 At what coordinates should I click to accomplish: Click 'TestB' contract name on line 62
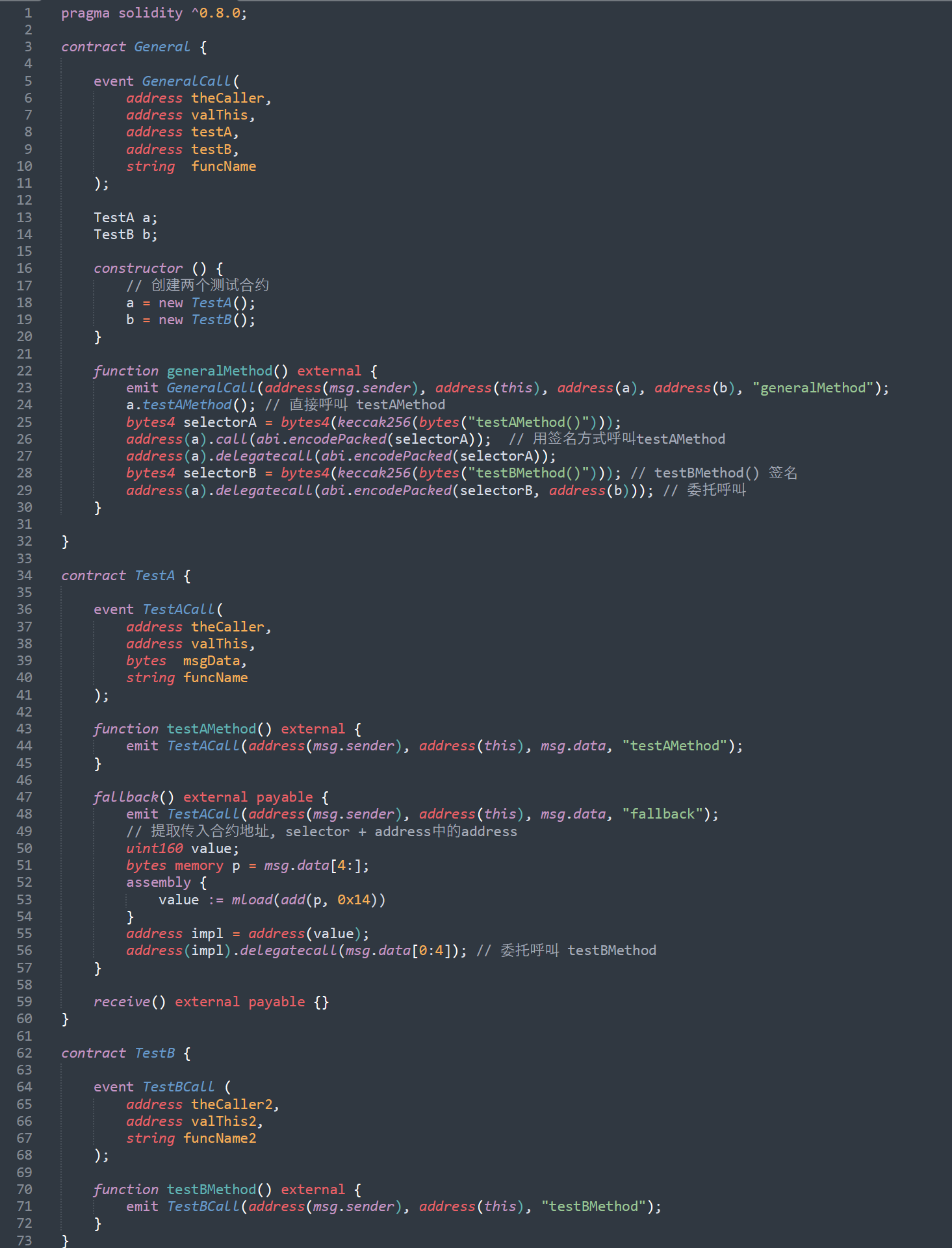click(x=155, y=1053)
